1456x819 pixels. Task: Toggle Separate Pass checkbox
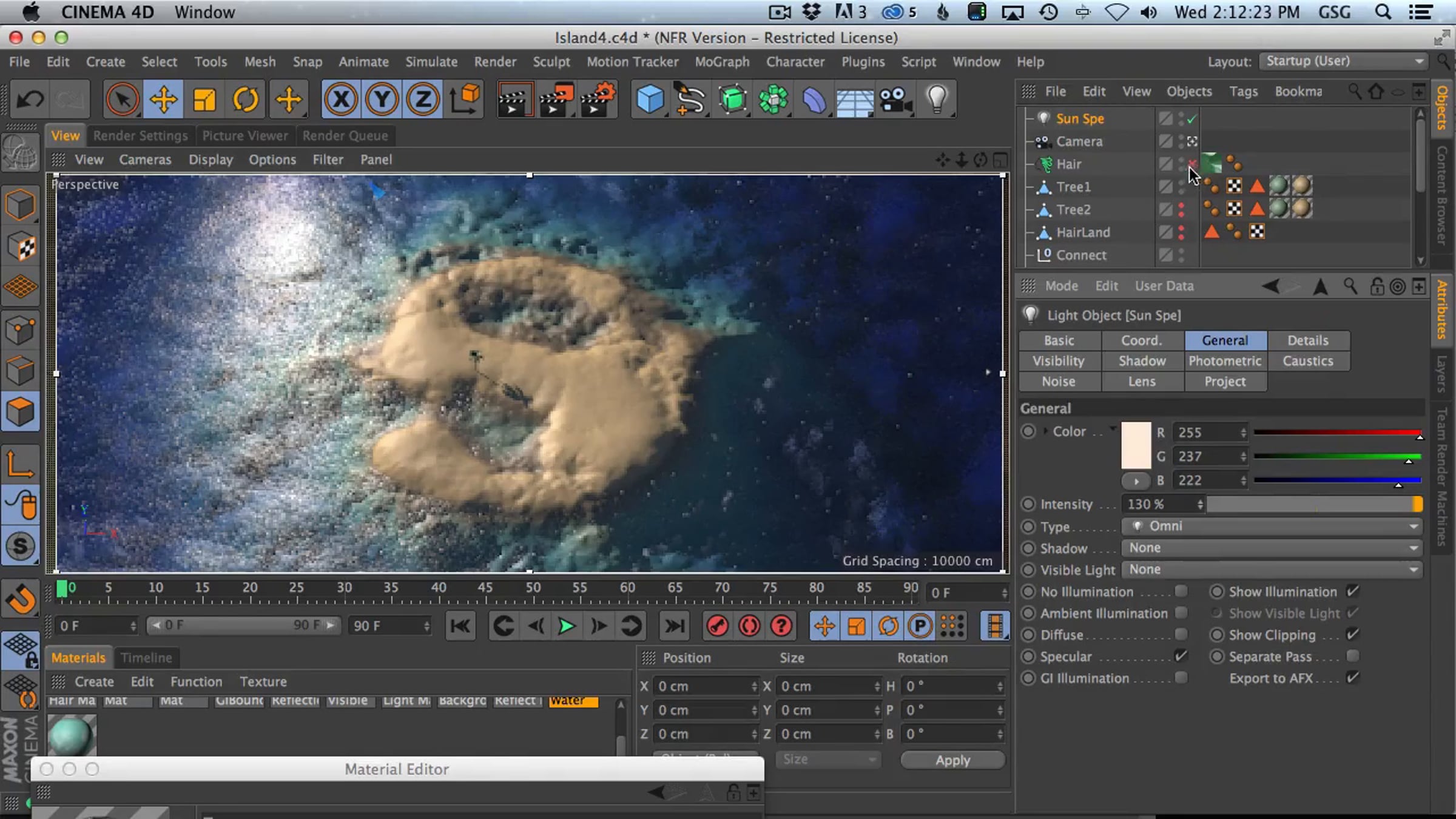click(x=1352, y=656)
